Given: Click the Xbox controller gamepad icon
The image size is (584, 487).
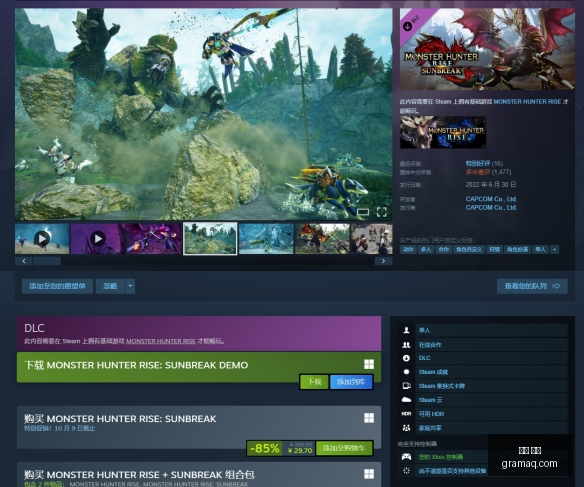Looking at the screenshot, I should pyautogui.click(x=406, y=457).
